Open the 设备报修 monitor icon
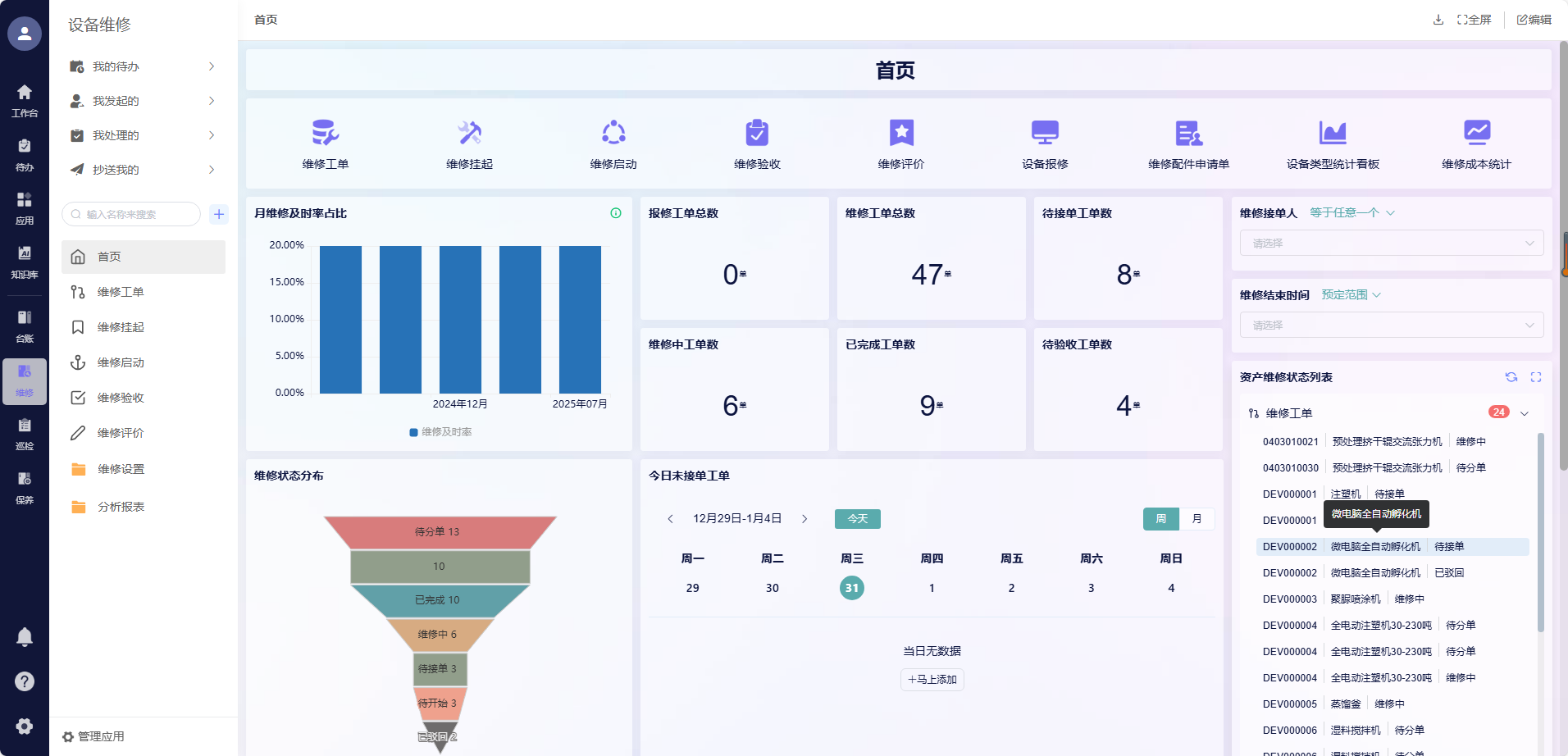1568x756 pixels. click(1045, 133)
